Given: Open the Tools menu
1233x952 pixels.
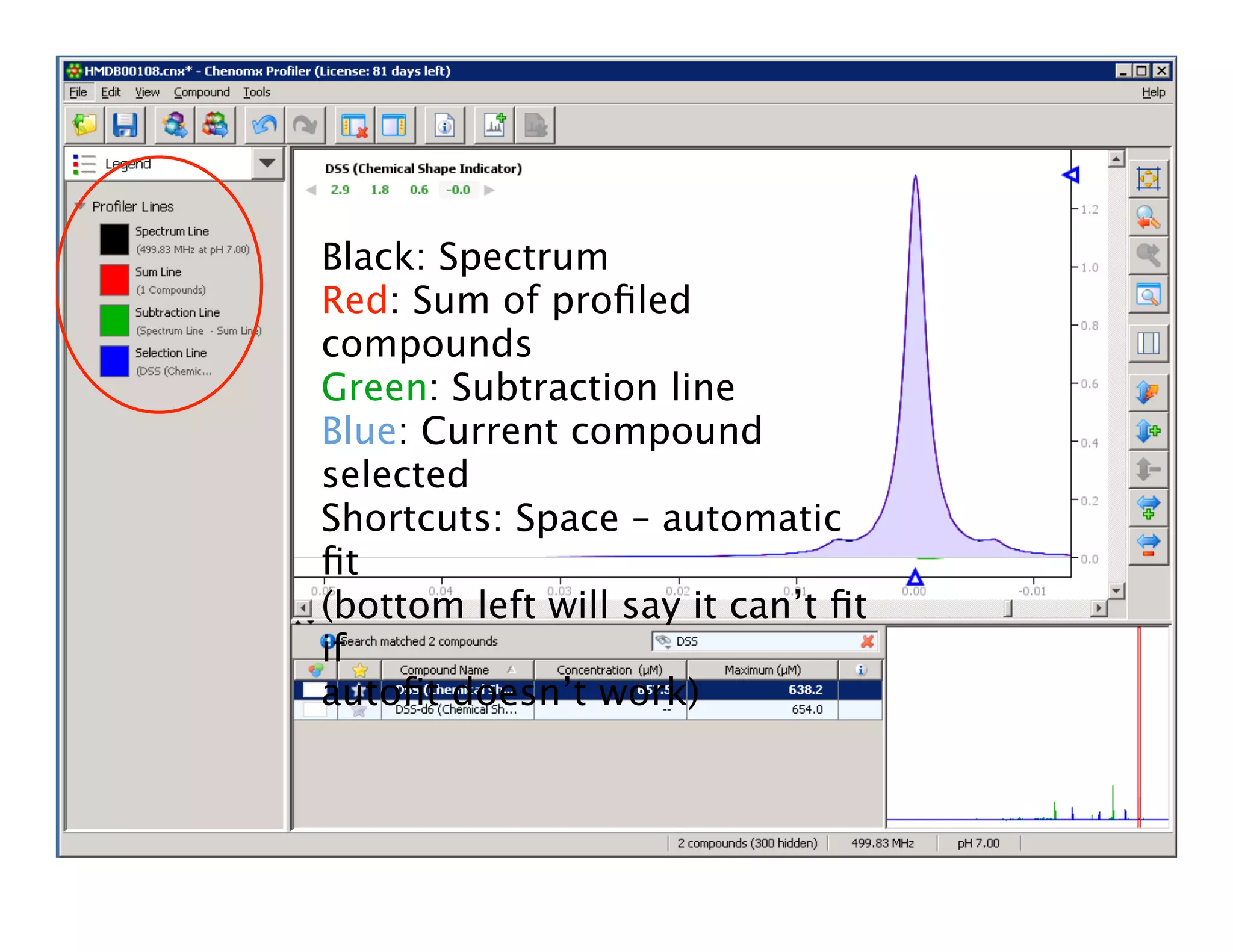Looking at the screenshot, I should tap(256, 92).
